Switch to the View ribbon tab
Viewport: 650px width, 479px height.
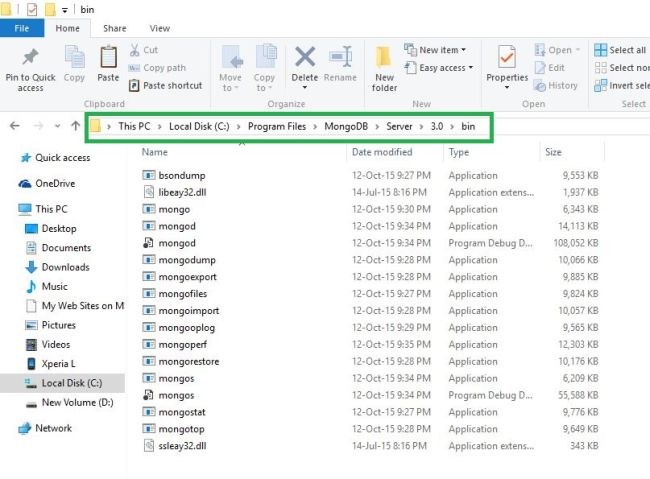click(160, 28)
